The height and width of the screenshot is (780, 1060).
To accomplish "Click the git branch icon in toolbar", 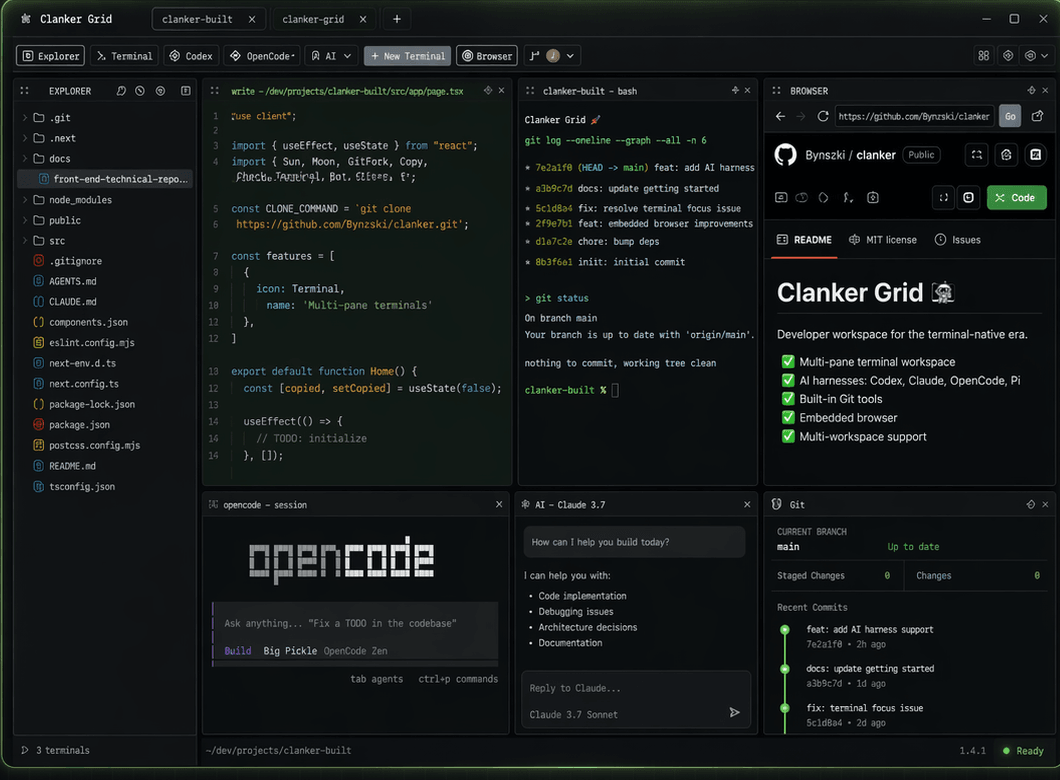I will (x=534, y=56).
